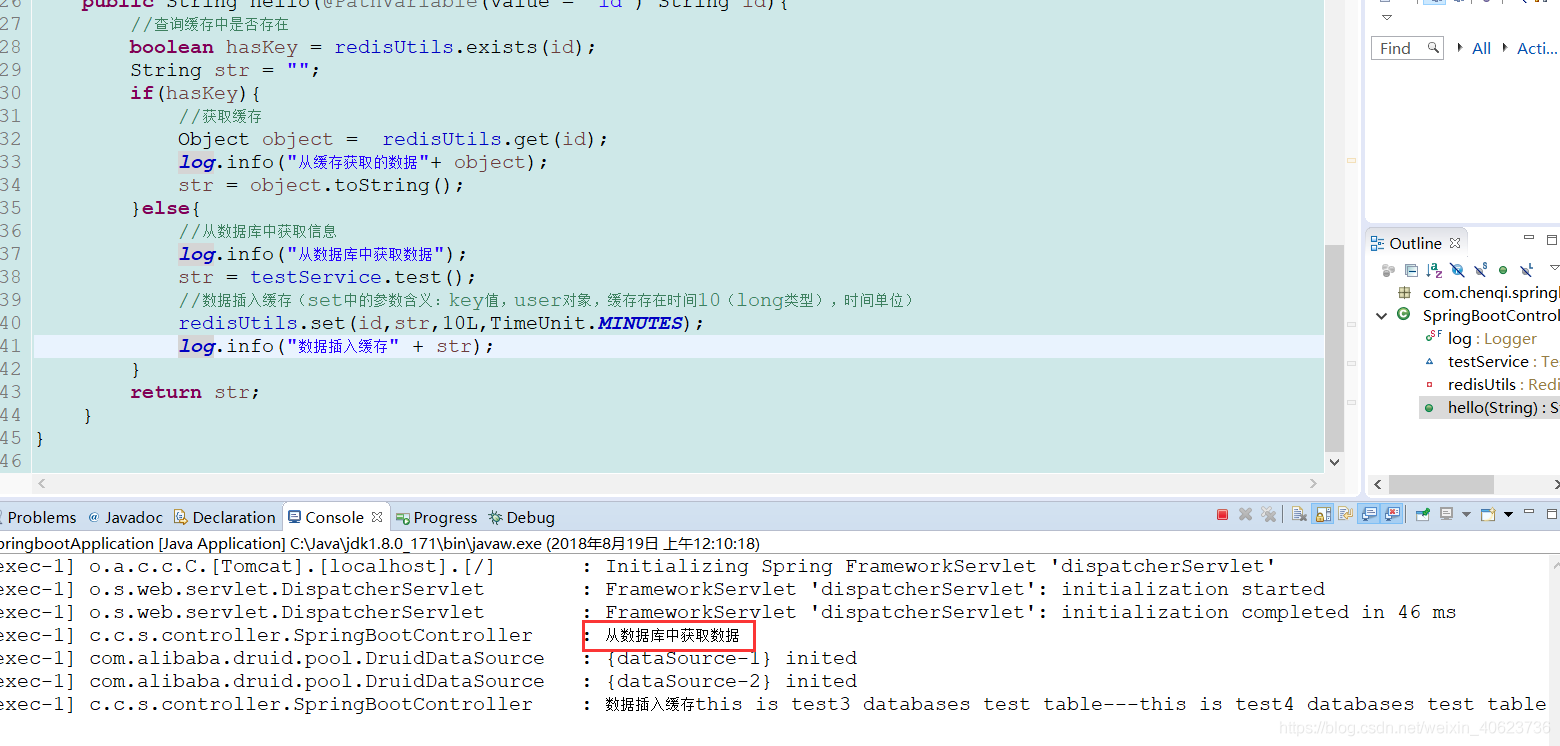The width and height of the screenshot is (1560, 746).
Task: Select SpringBootController class in Outline
Action: click(x=1490, y=315)
